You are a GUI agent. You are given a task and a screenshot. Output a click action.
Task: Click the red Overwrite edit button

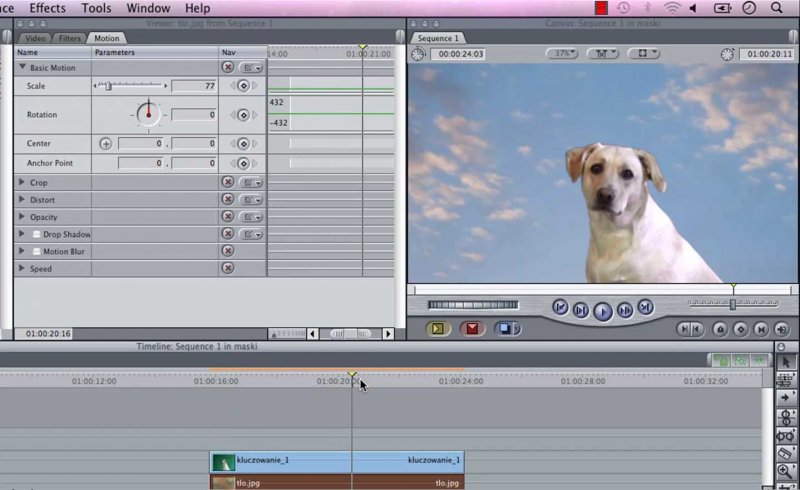(x=473, y=328)
